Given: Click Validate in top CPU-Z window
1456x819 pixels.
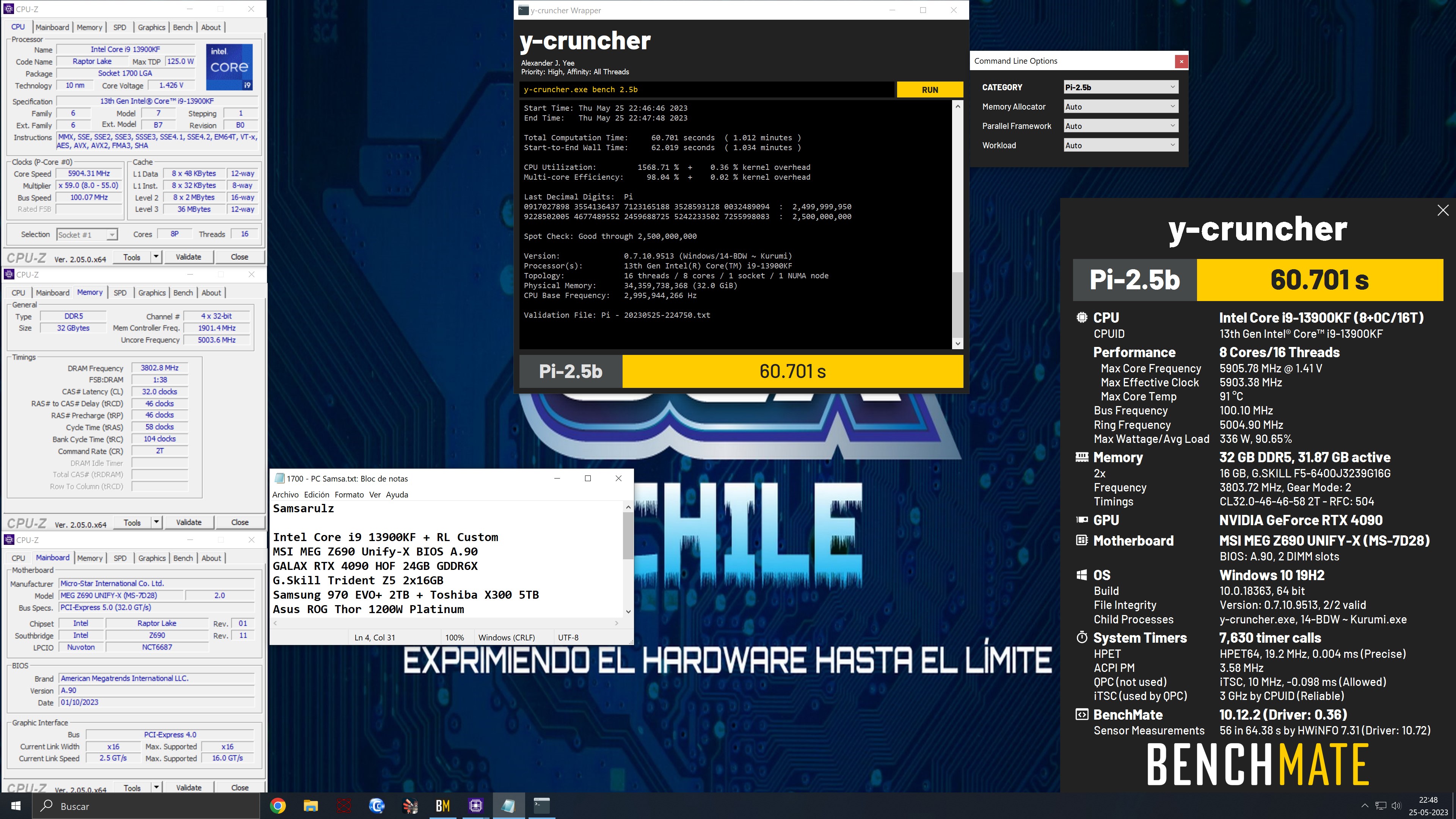Looking at the screenshot, I should [188, 257].
